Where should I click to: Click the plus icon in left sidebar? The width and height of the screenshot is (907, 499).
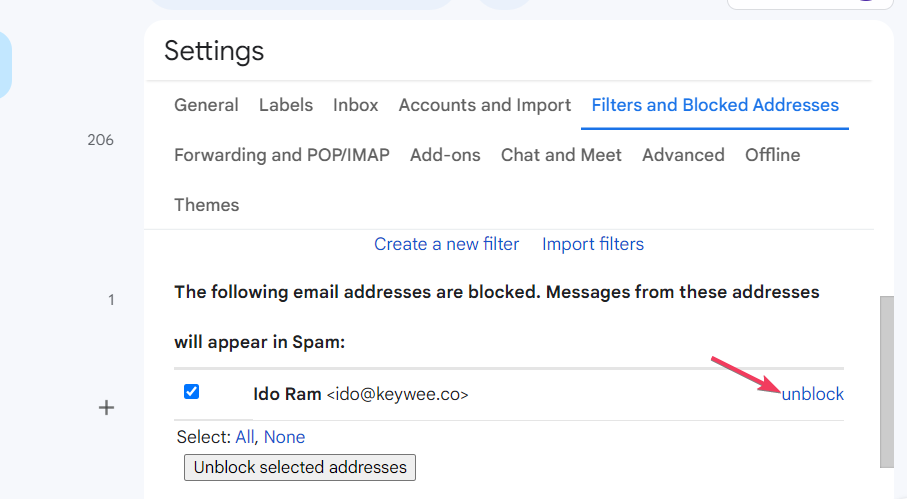click(x=107, y=407)
